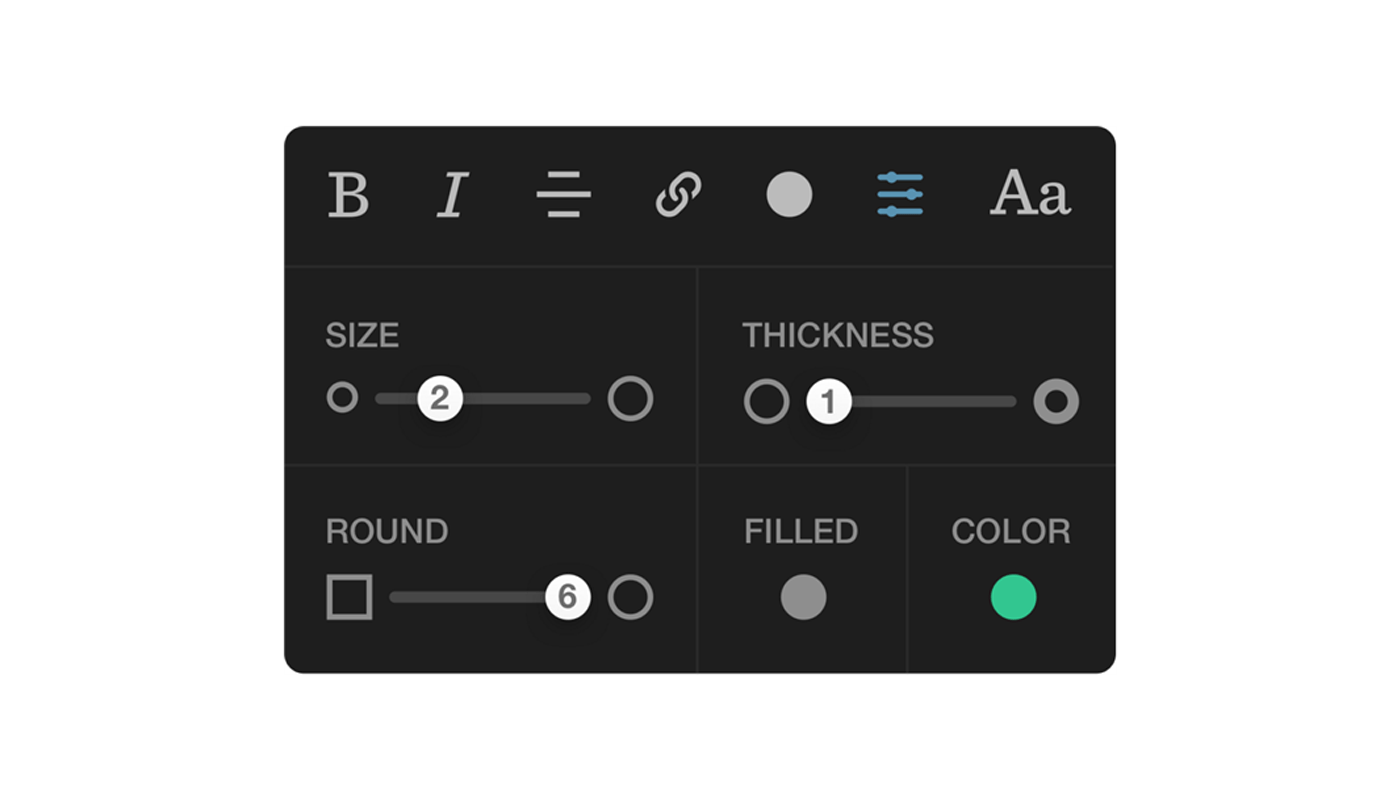Screen dimensions: 1400x800
Task: Toggle bold formatting with B icon
Action: coord(348,194)
